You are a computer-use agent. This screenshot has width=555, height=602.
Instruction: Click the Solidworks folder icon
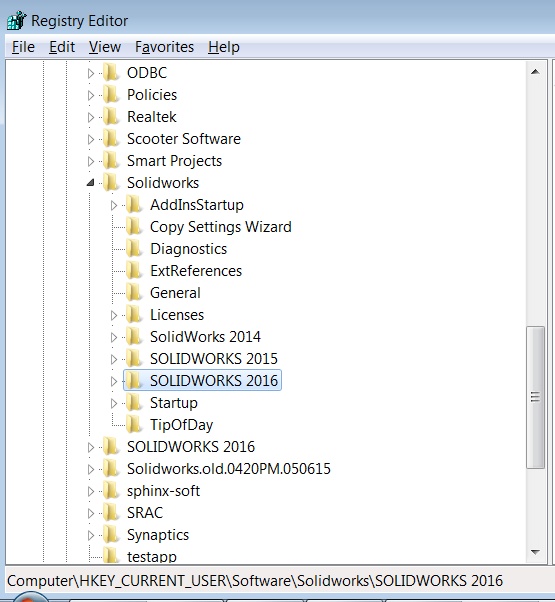[x=111, y=182]
